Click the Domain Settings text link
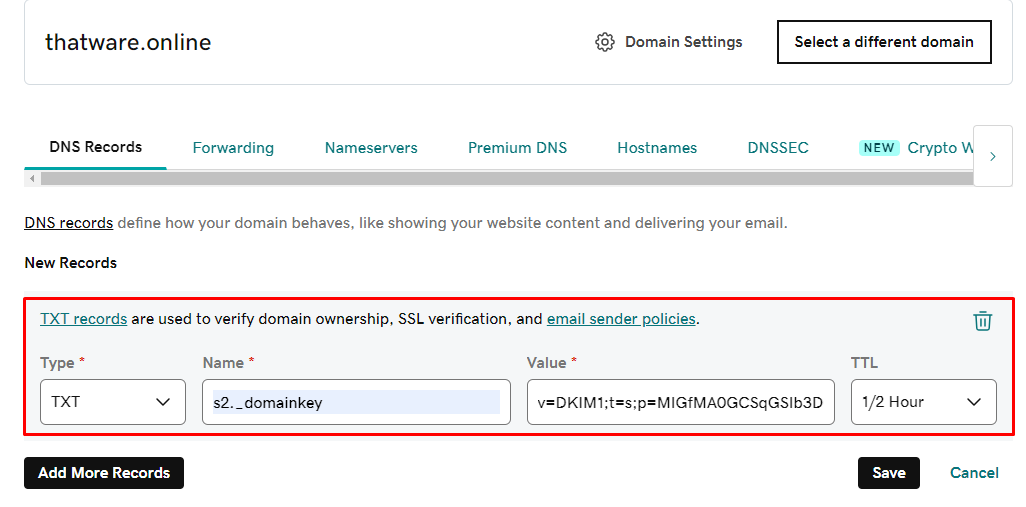 pyautogui.click(x=684, y=42)
